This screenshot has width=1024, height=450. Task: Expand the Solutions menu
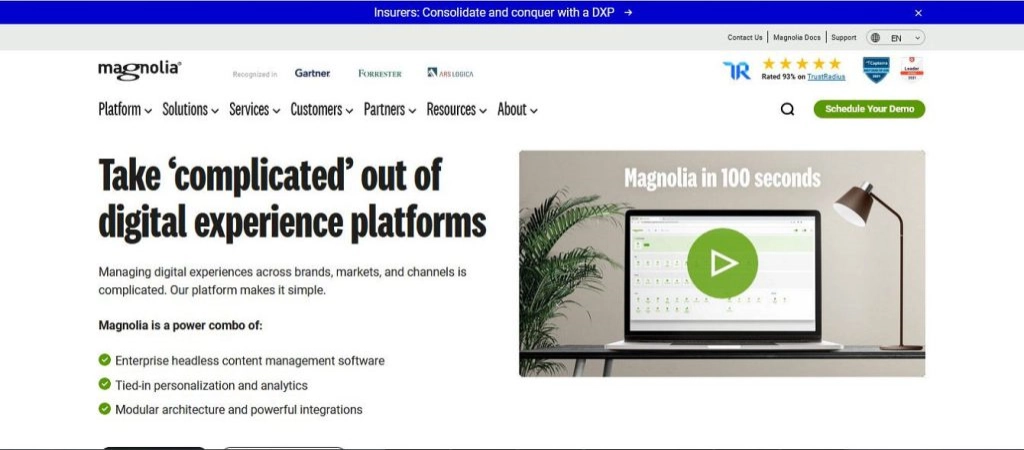pos(190,110)
